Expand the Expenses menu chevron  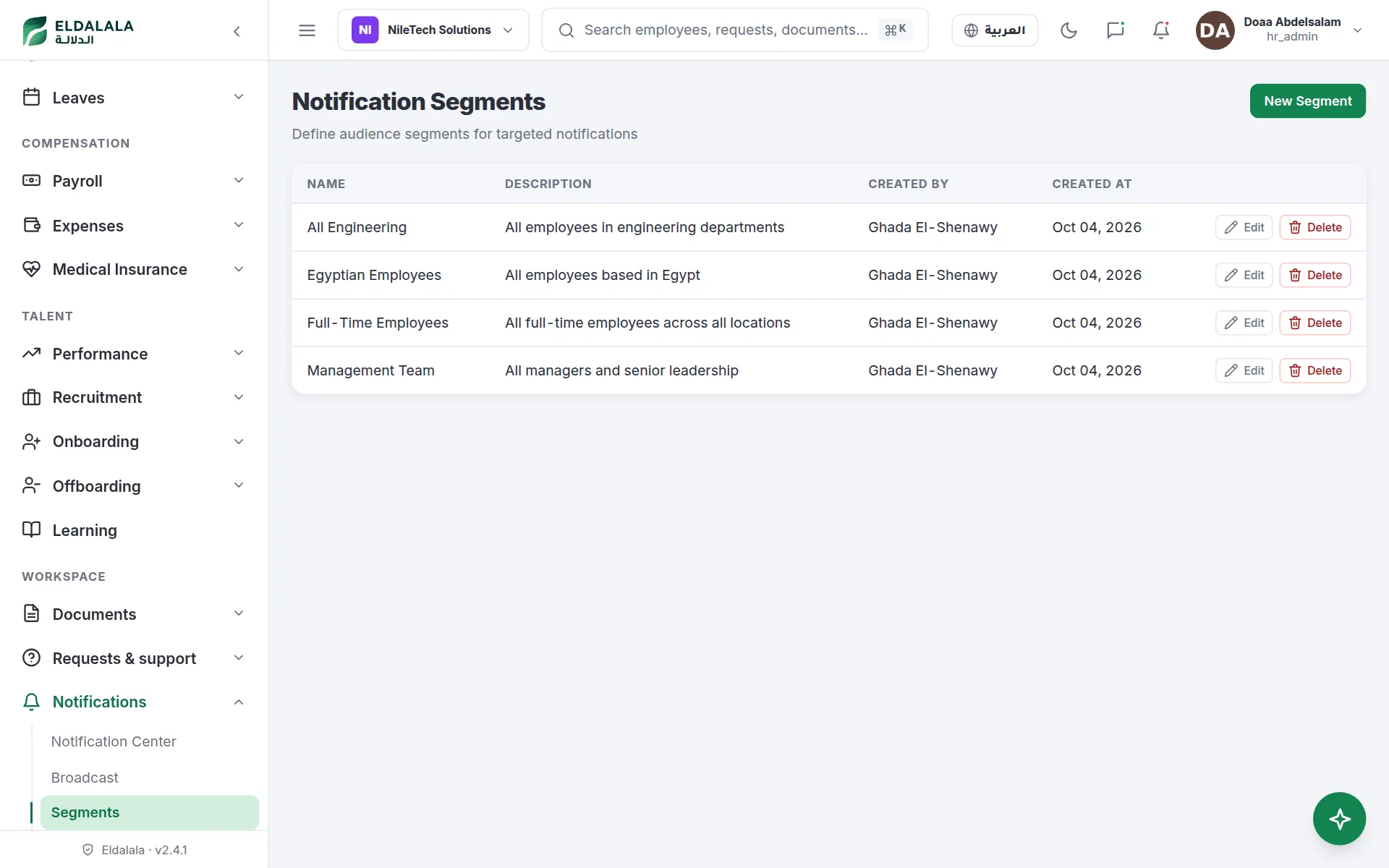(239, 225)
